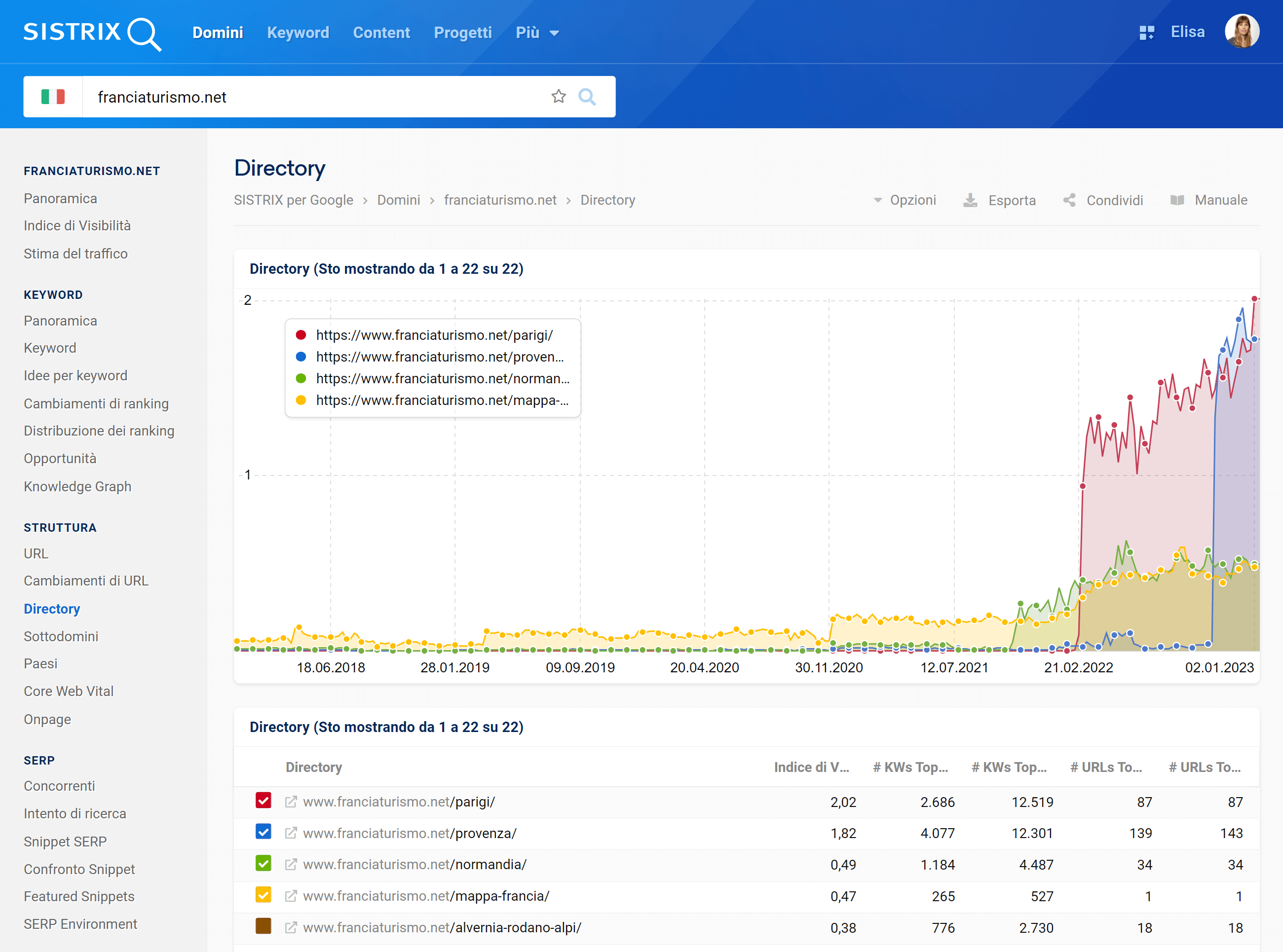Open Indice di Visibilità in sidebar

point(77,225)
